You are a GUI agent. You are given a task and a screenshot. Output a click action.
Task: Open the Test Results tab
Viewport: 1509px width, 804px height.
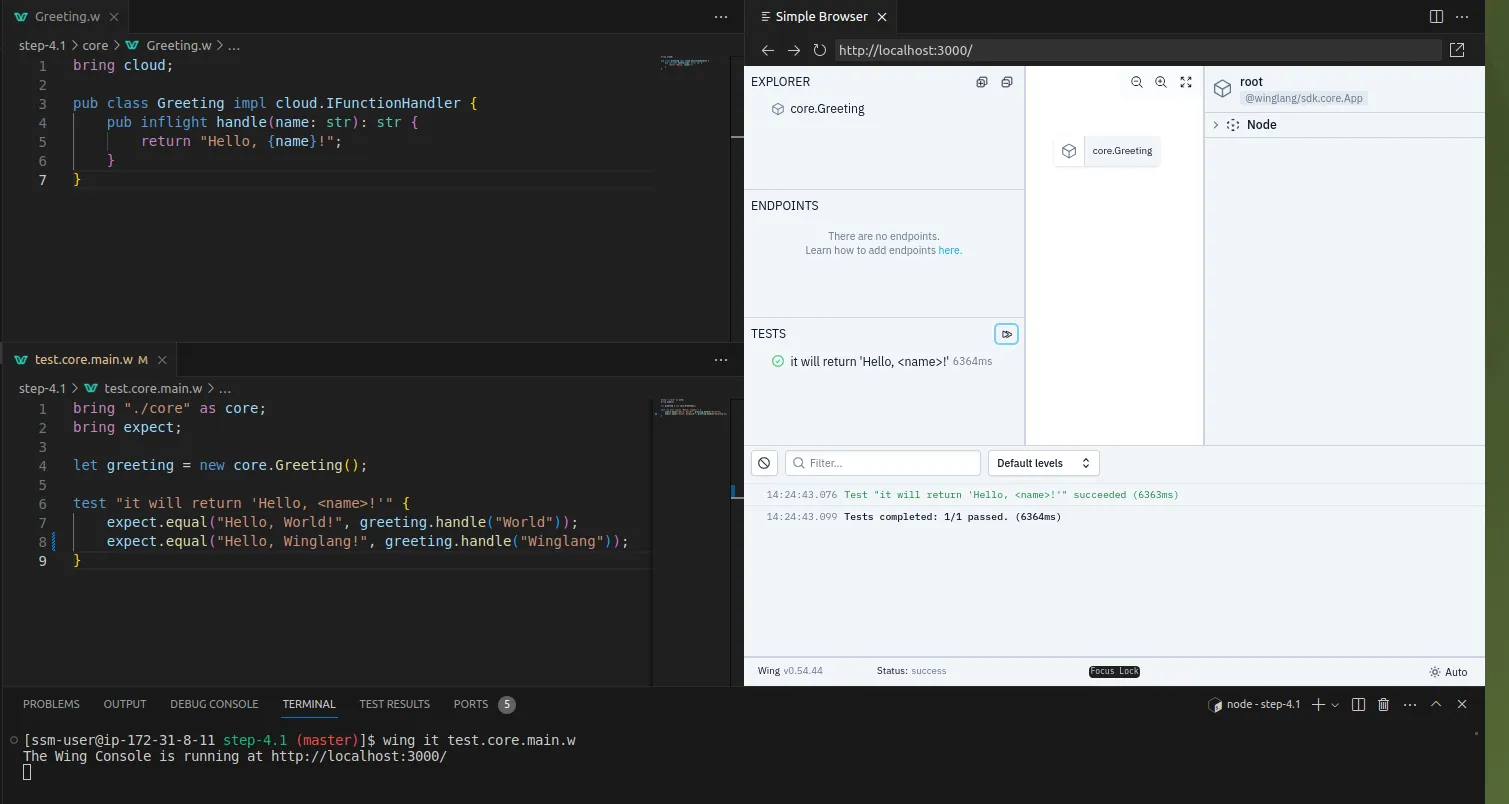(394, 704)
